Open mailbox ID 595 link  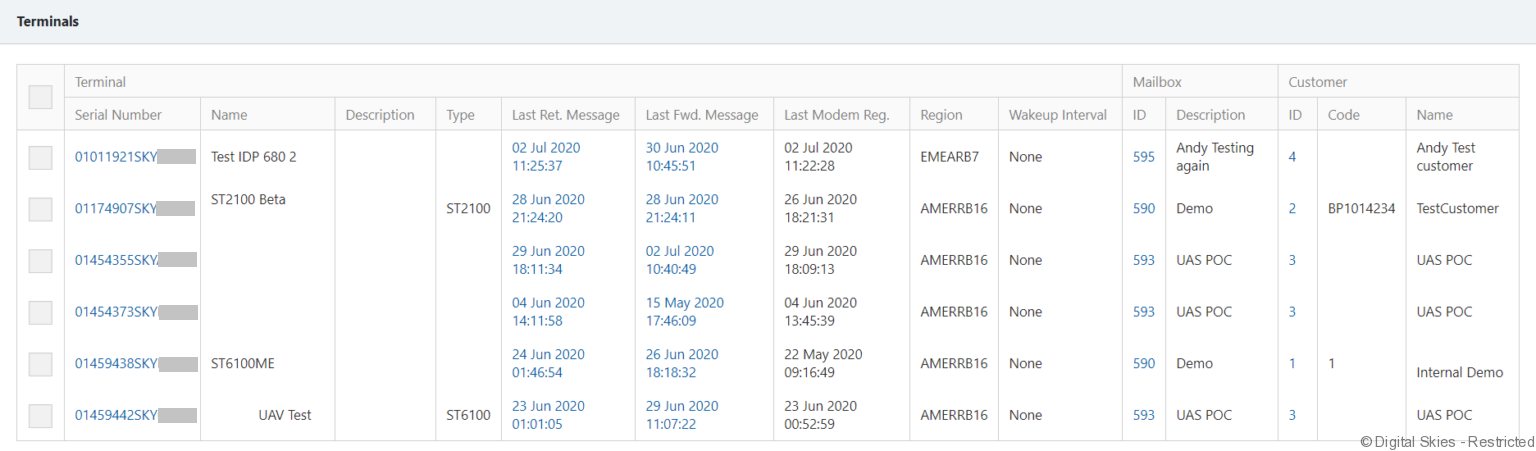pos(1143,157)
